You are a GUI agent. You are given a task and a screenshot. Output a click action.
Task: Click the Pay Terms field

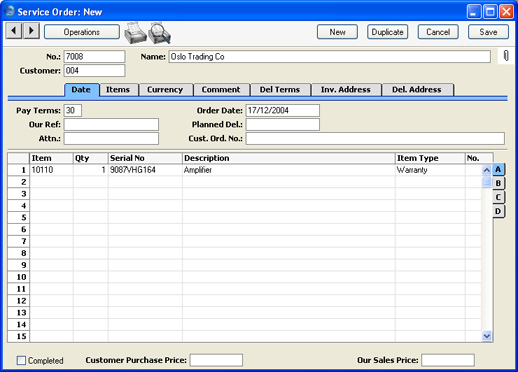73,110
